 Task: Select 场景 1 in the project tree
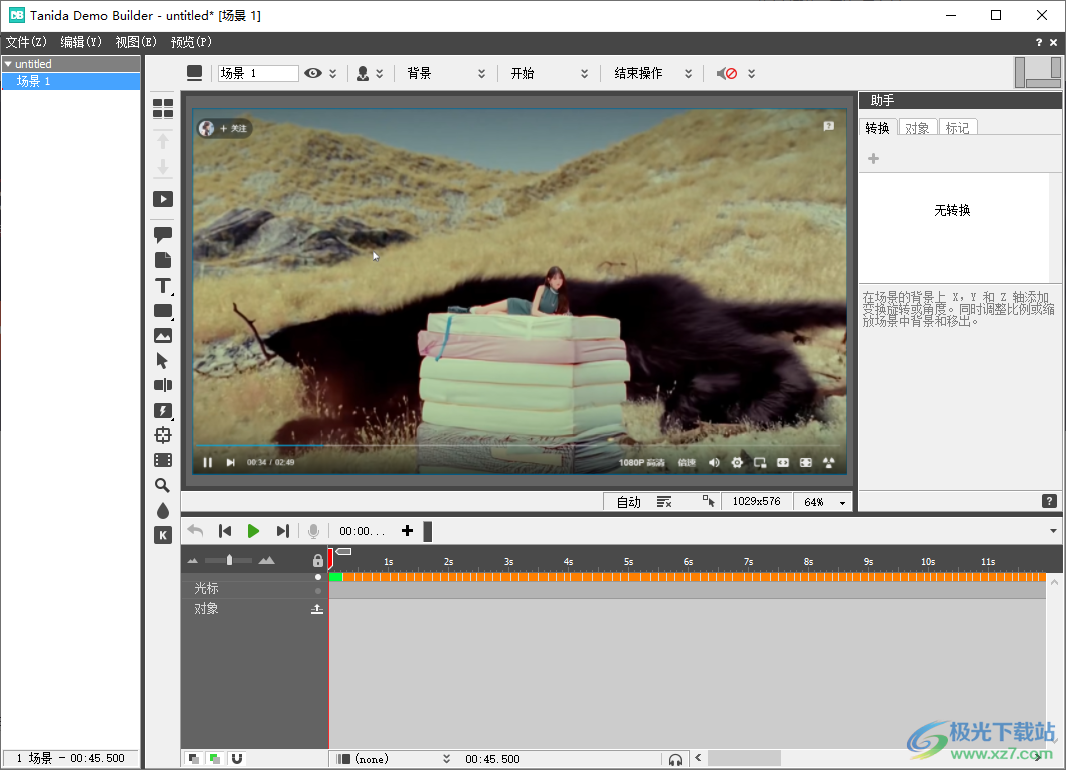71,81
